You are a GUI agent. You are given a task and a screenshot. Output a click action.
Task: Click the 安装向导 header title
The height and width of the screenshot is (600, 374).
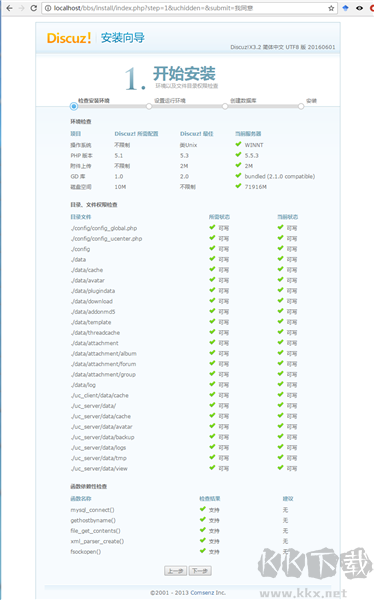[122, 38]
